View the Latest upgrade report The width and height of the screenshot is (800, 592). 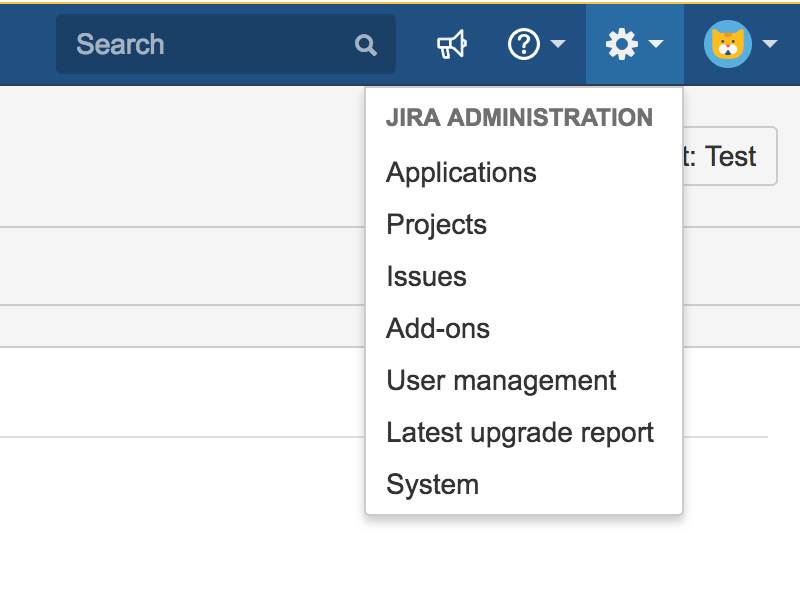pos(520,433)
